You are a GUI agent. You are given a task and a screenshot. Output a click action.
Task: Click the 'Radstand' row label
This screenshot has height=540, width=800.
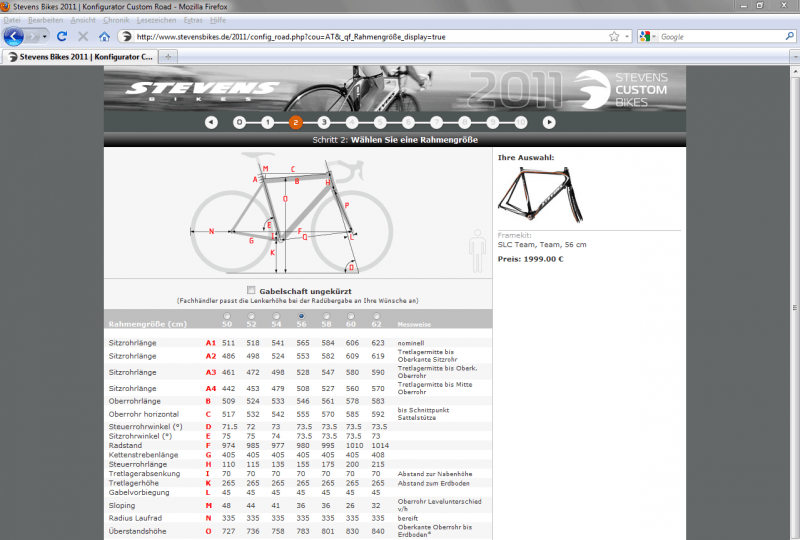(125, 445)
